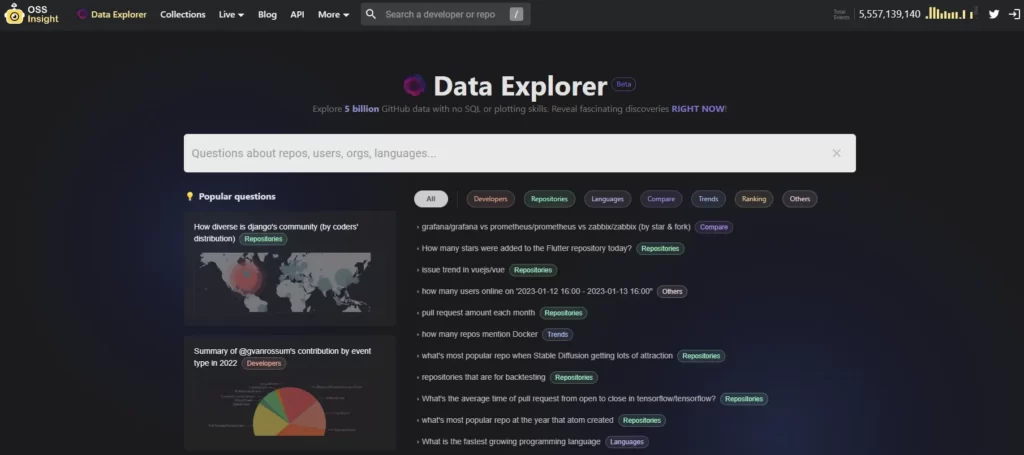Select the All filter chip

coord(431,199)
